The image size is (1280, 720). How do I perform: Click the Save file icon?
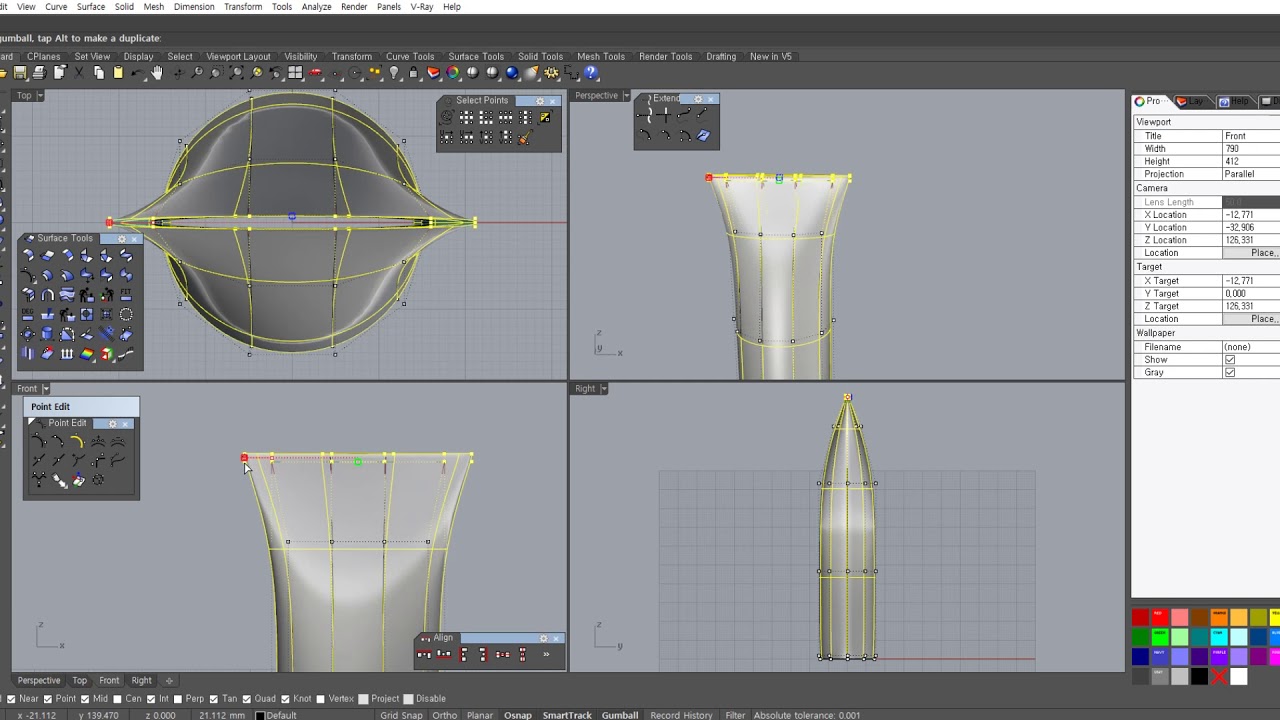pos(20,73)
